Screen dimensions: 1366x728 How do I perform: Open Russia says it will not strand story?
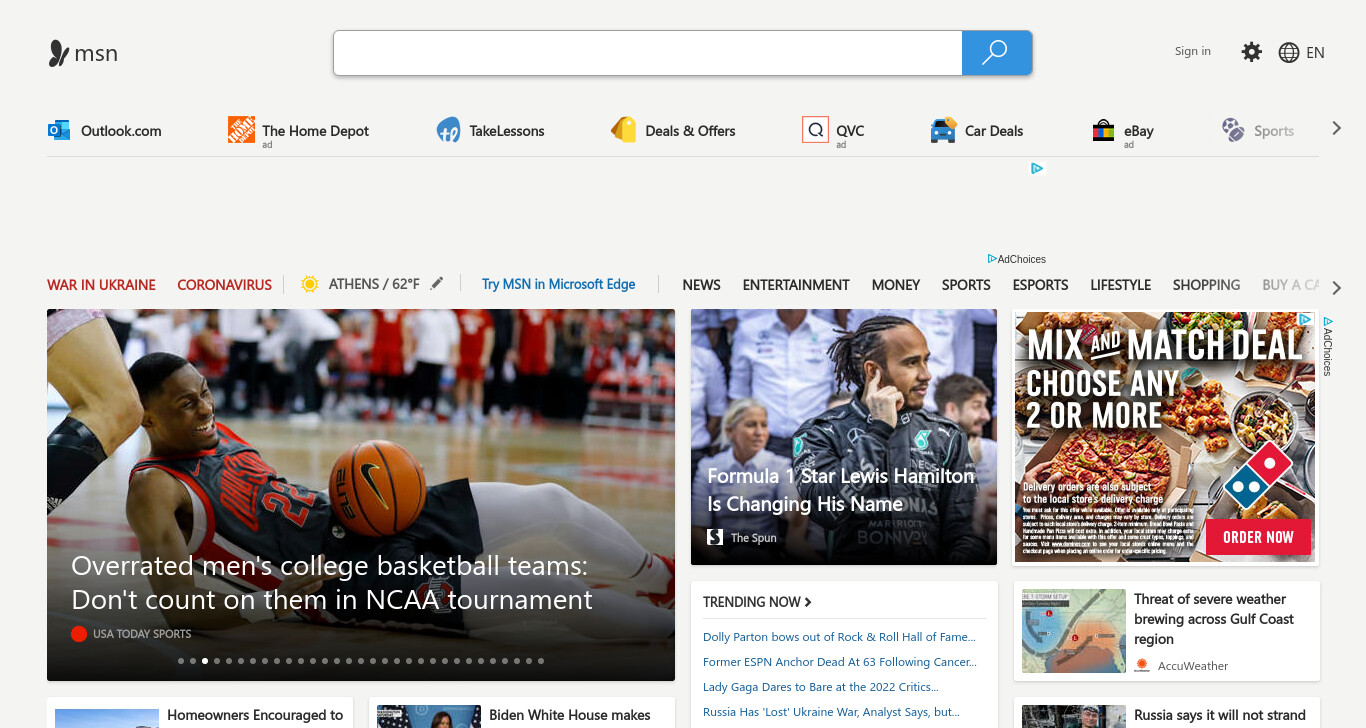pos(1220,715)
